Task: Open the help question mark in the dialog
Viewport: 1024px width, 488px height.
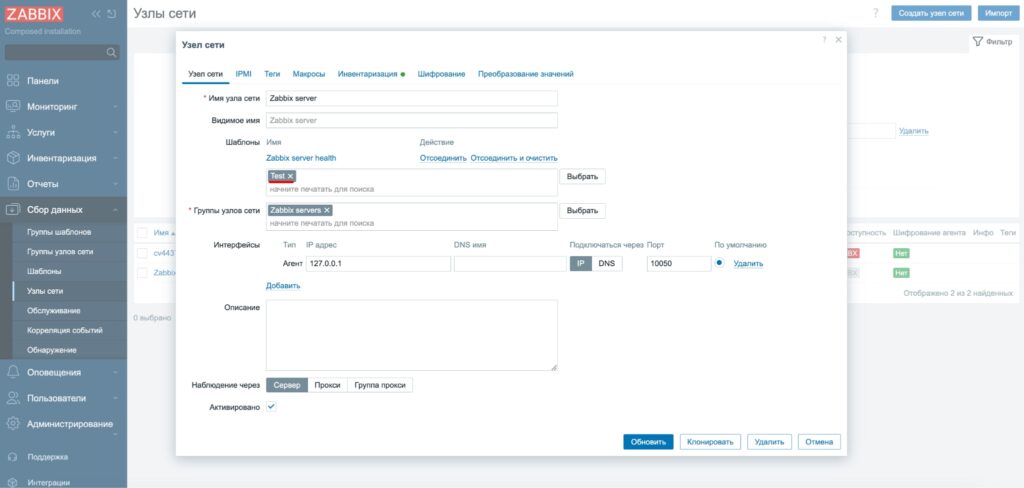Action: tap(824, 39)
